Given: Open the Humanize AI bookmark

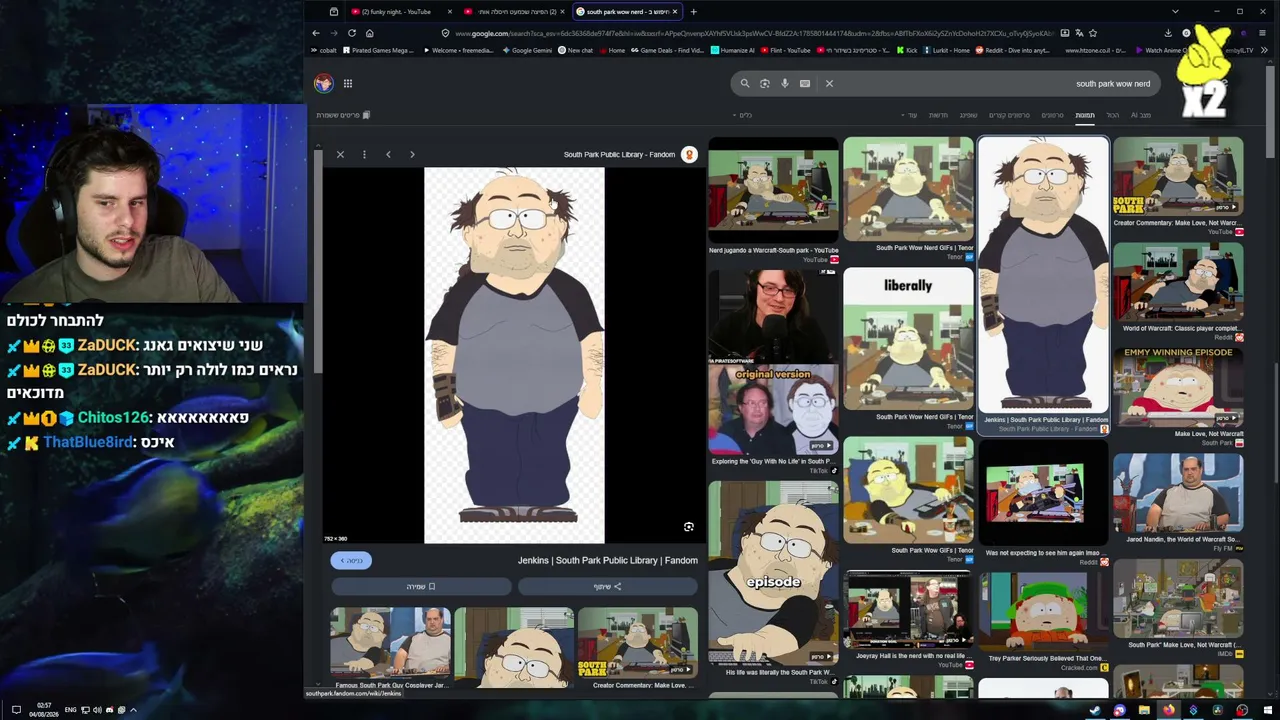Looking at the screenshot, I should (x=733, y=50).
